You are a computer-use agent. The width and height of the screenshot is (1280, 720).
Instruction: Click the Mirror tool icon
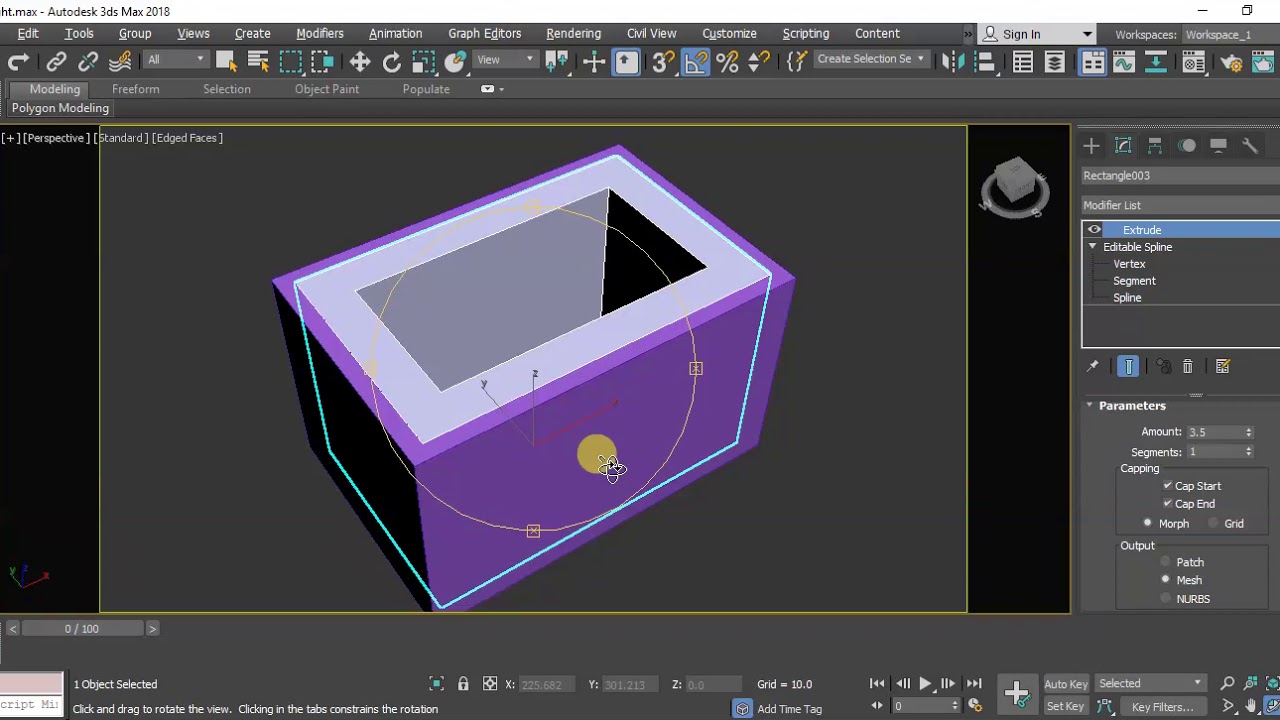[953, 62]
